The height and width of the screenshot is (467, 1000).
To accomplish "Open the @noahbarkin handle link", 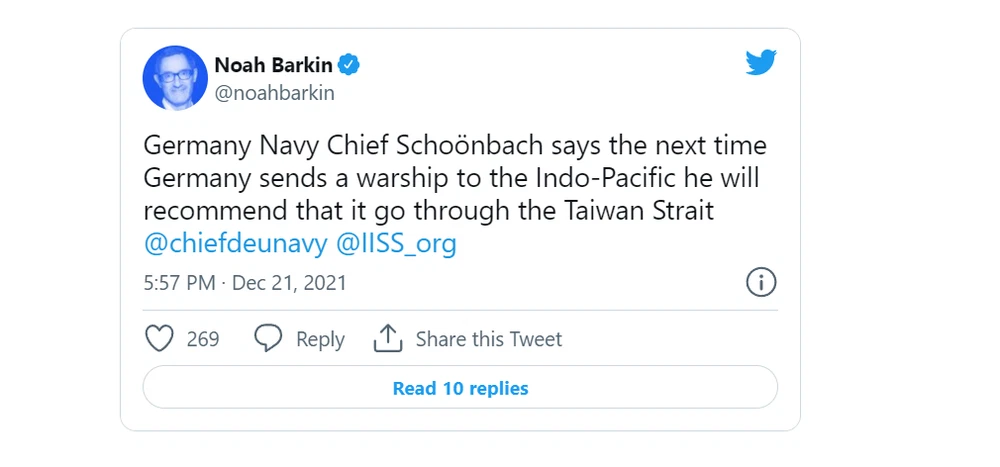I will [x=274, y=93].
